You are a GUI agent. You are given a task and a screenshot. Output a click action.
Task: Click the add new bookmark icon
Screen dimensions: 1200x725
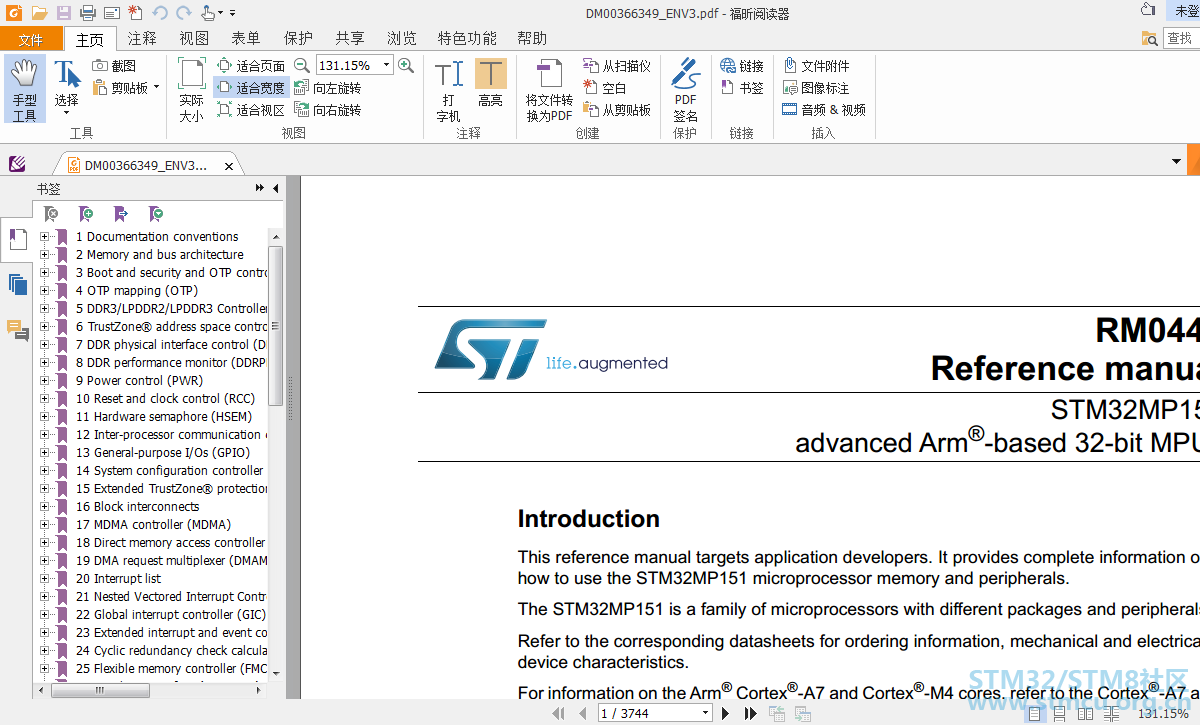(86, 214)
